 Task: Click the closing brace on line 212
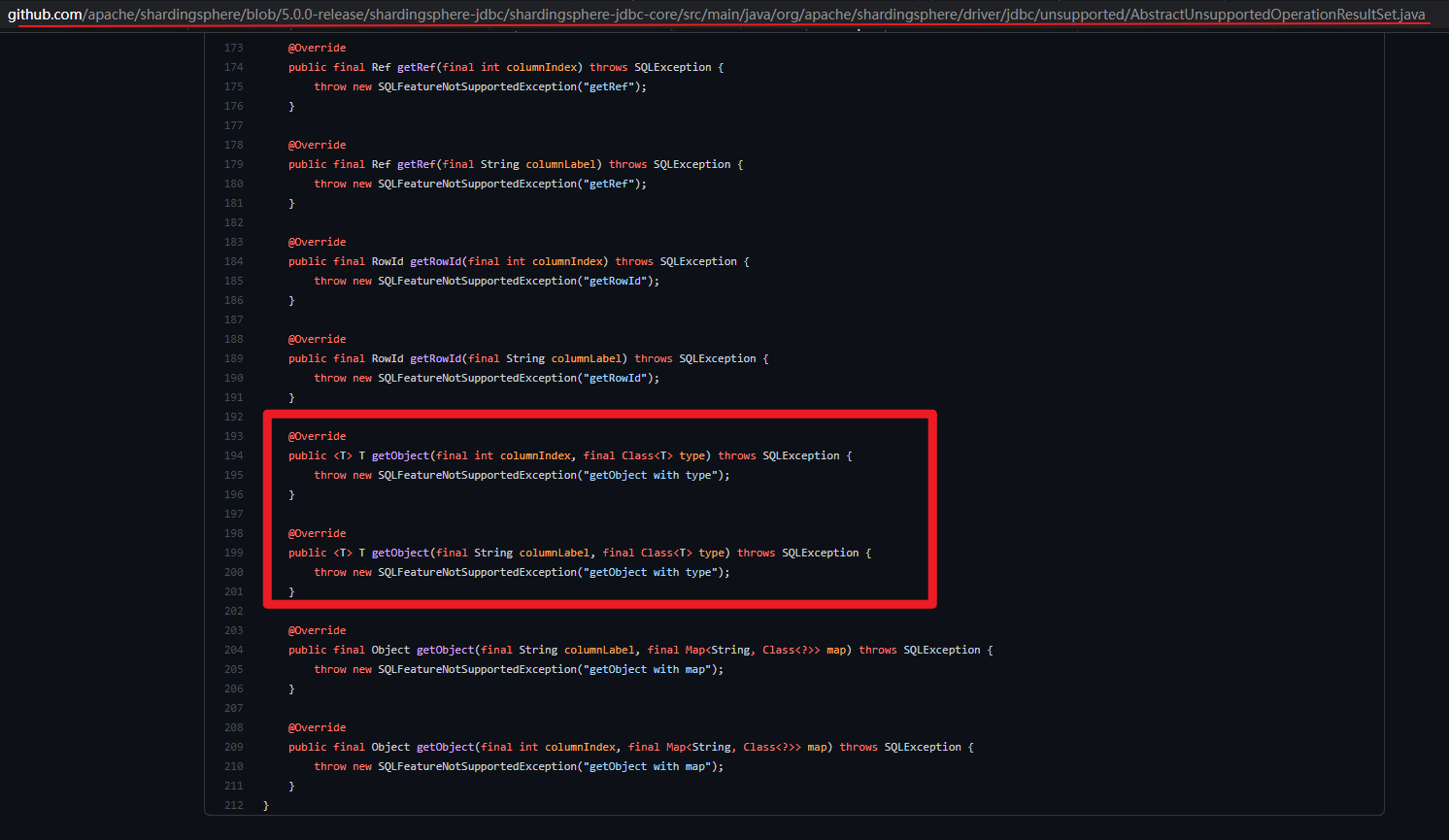[266, 805]
